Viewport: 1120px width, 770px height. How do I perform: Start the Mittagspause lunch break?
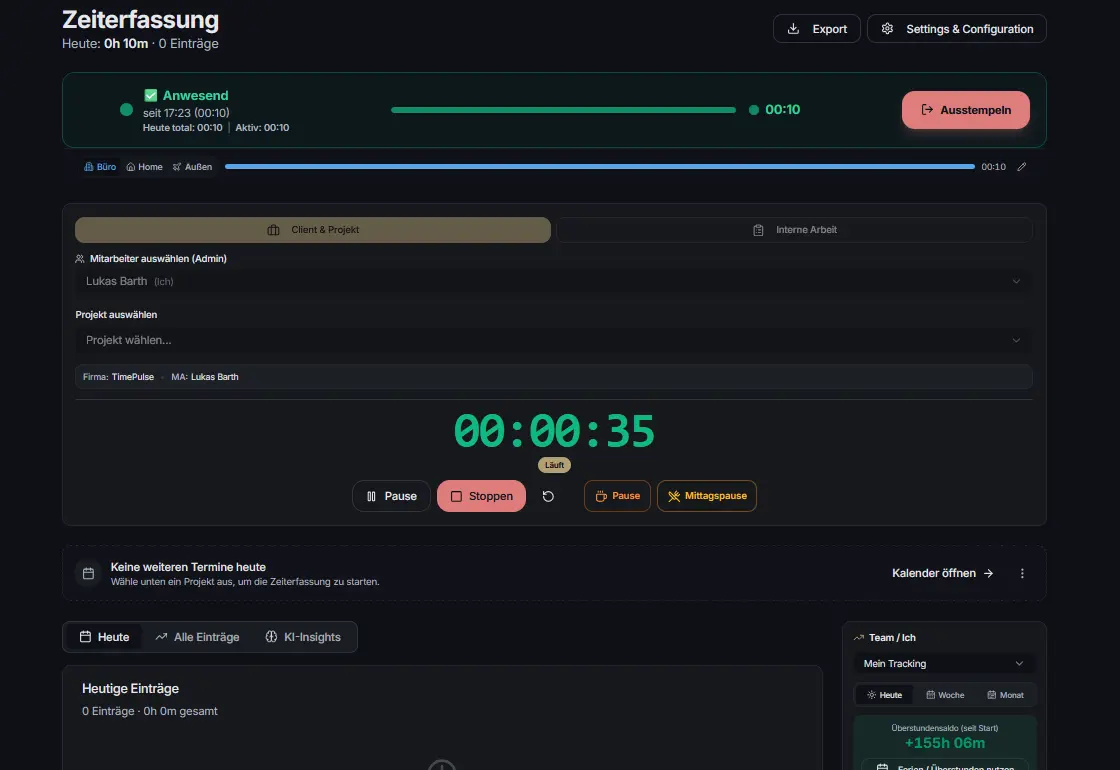[x=706, y=496]
